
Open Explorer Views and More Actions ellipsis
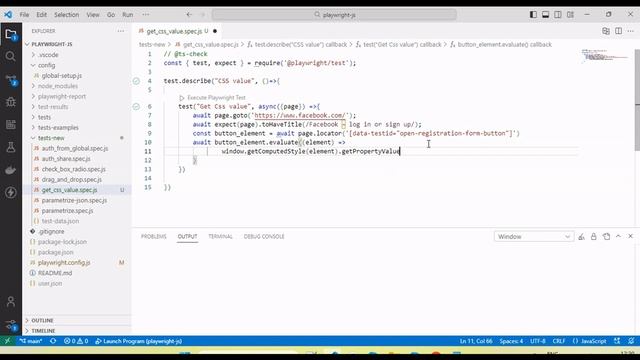click(121, 31)
